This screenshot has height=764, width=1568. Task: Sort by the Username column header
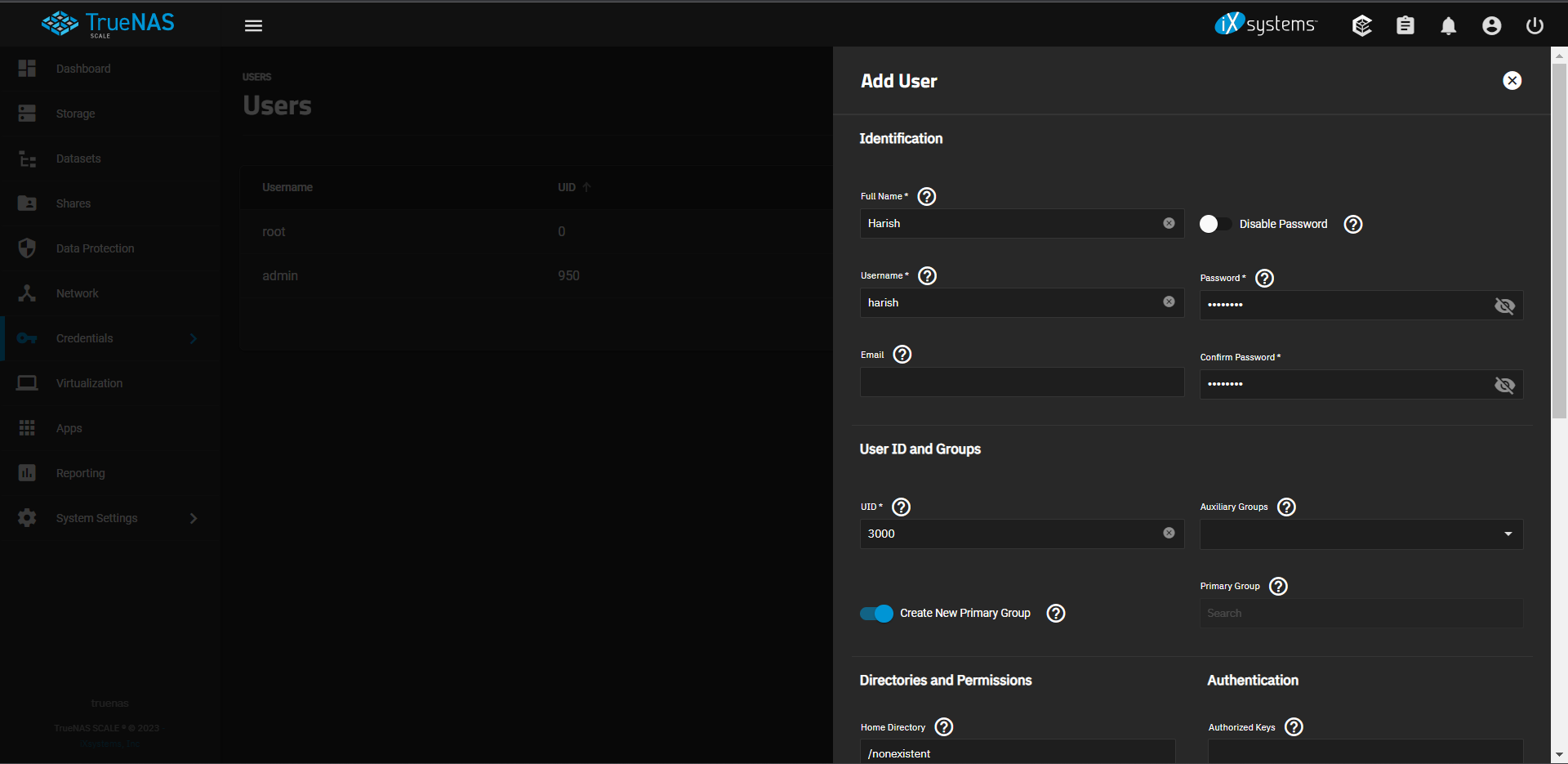[x=287, y=187]
